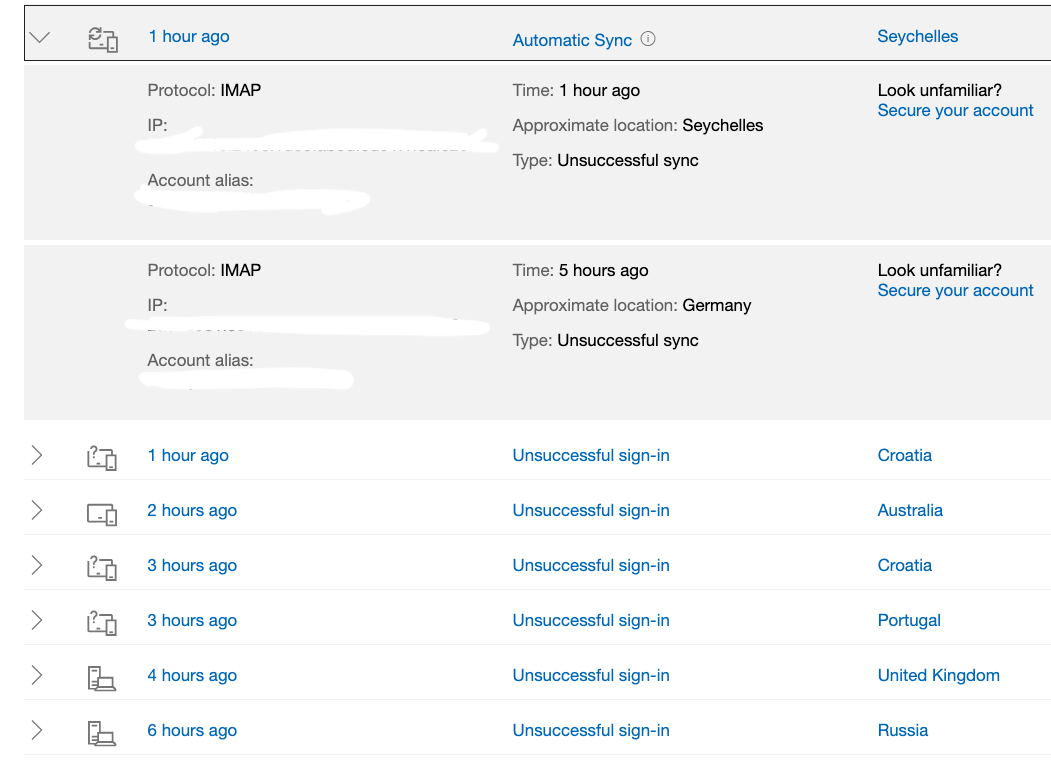The height and width of the screenshot is (761, 1051).
Task: Click the Automatic Sync activity label
Action: [572, 40]
